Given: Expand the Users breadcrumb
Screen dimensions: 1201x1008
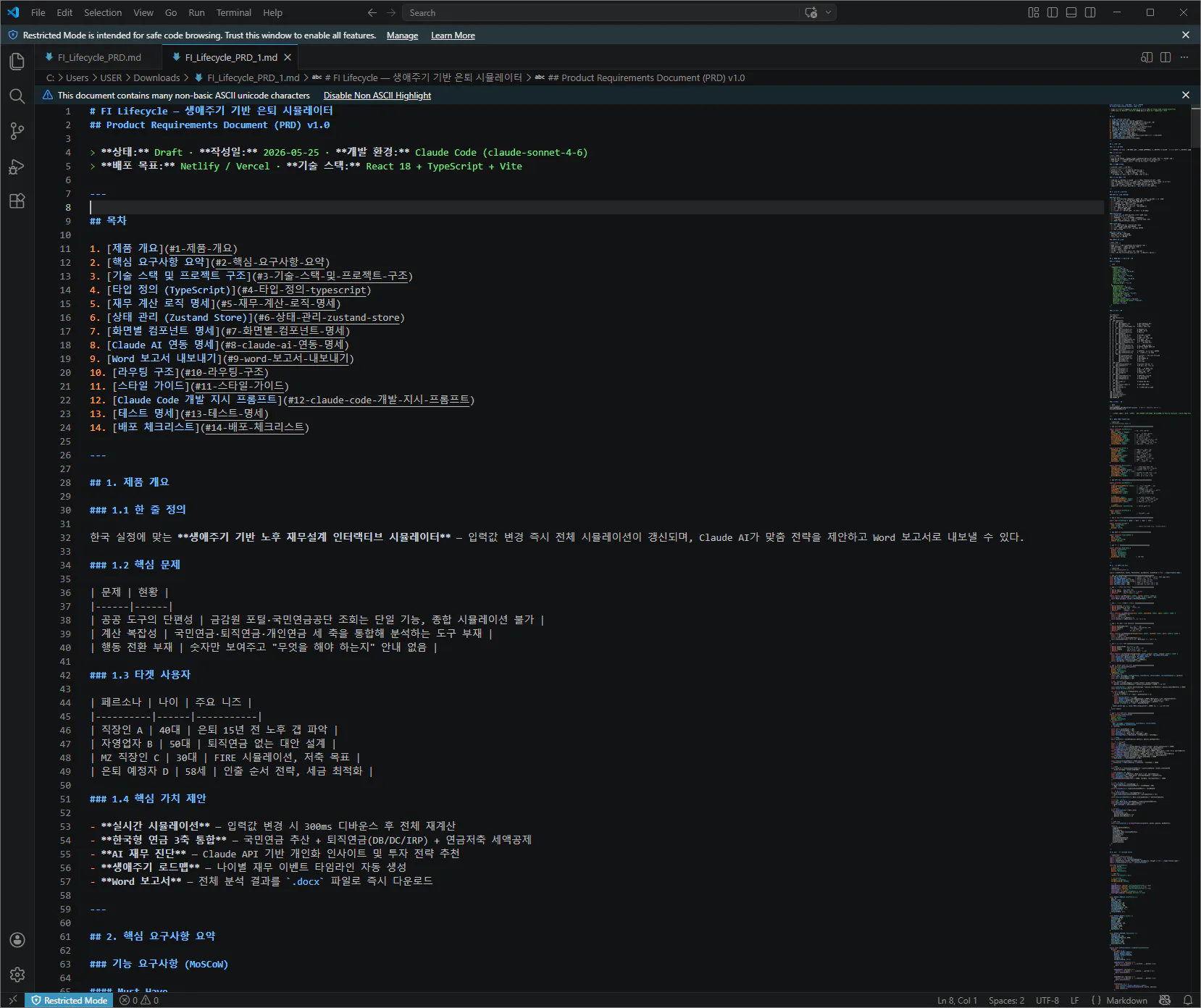Looking at the screenshot, I should click(x=77, y=77).
